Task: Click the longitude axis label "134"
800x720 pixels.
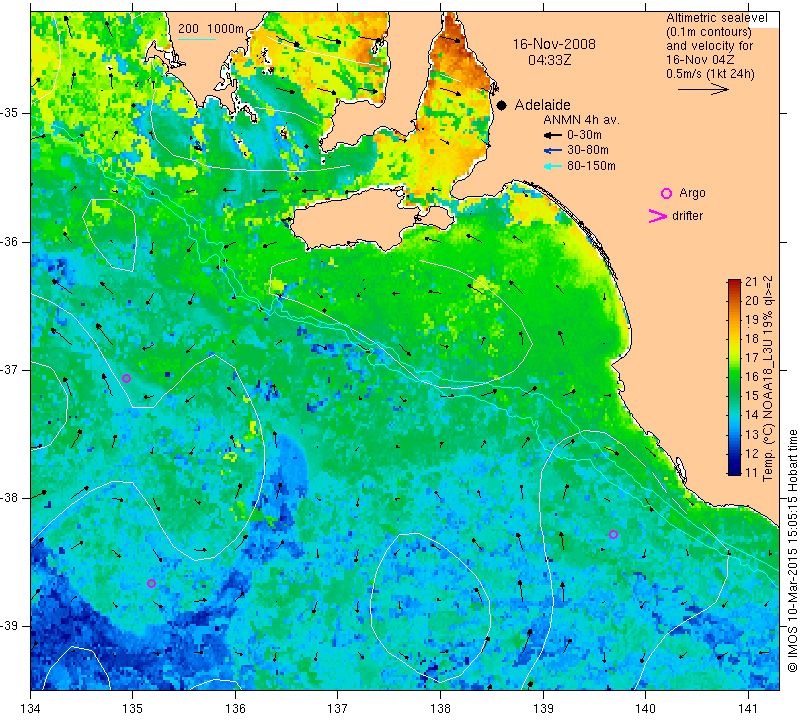Action: pyautogui.click(x=31, y=709)
